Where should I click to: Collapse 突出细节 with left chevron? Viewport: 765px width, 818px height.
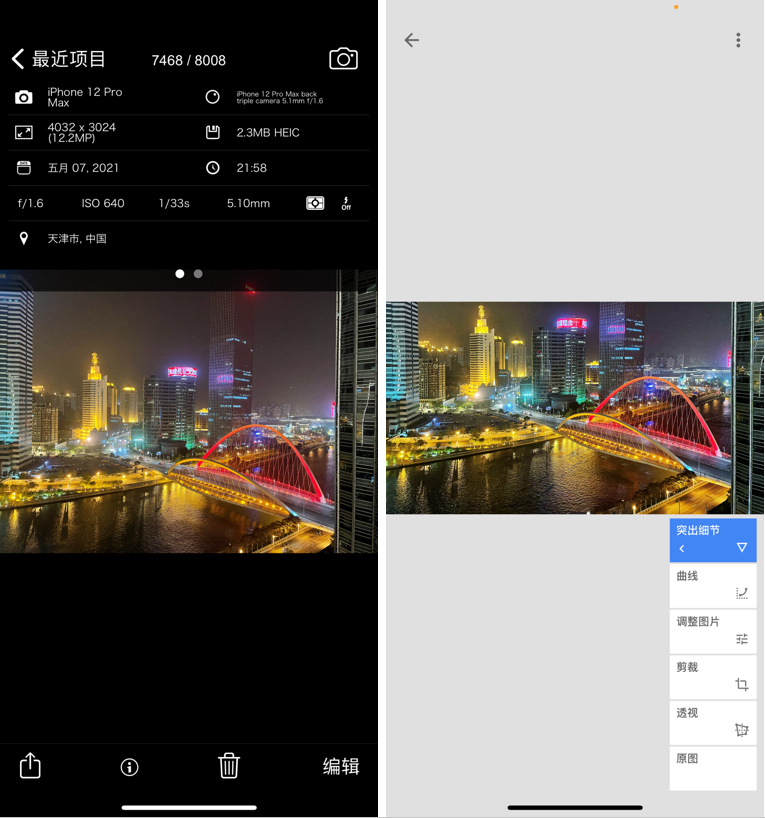coord(682,548)
